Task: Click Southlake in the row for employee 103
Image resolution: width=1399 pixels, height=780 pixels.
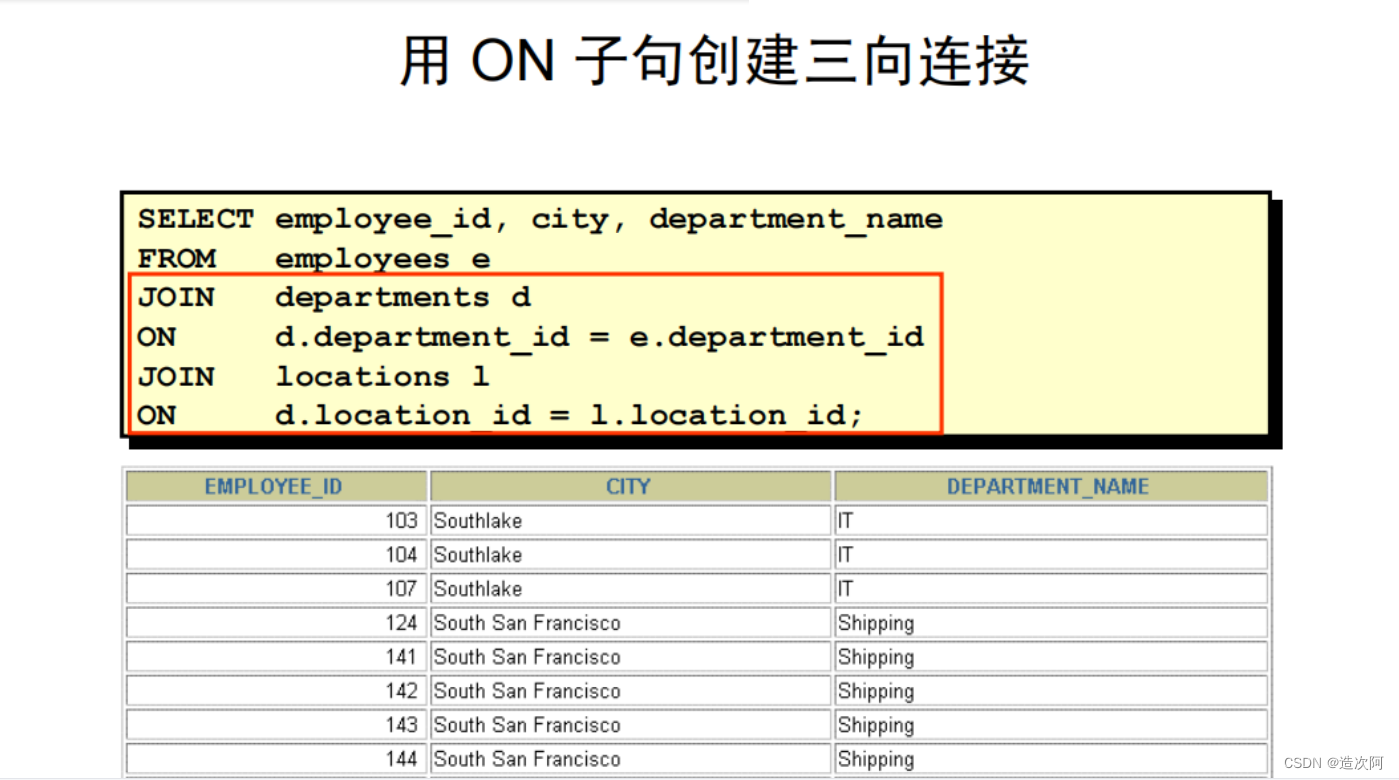Action: [631, 521]
